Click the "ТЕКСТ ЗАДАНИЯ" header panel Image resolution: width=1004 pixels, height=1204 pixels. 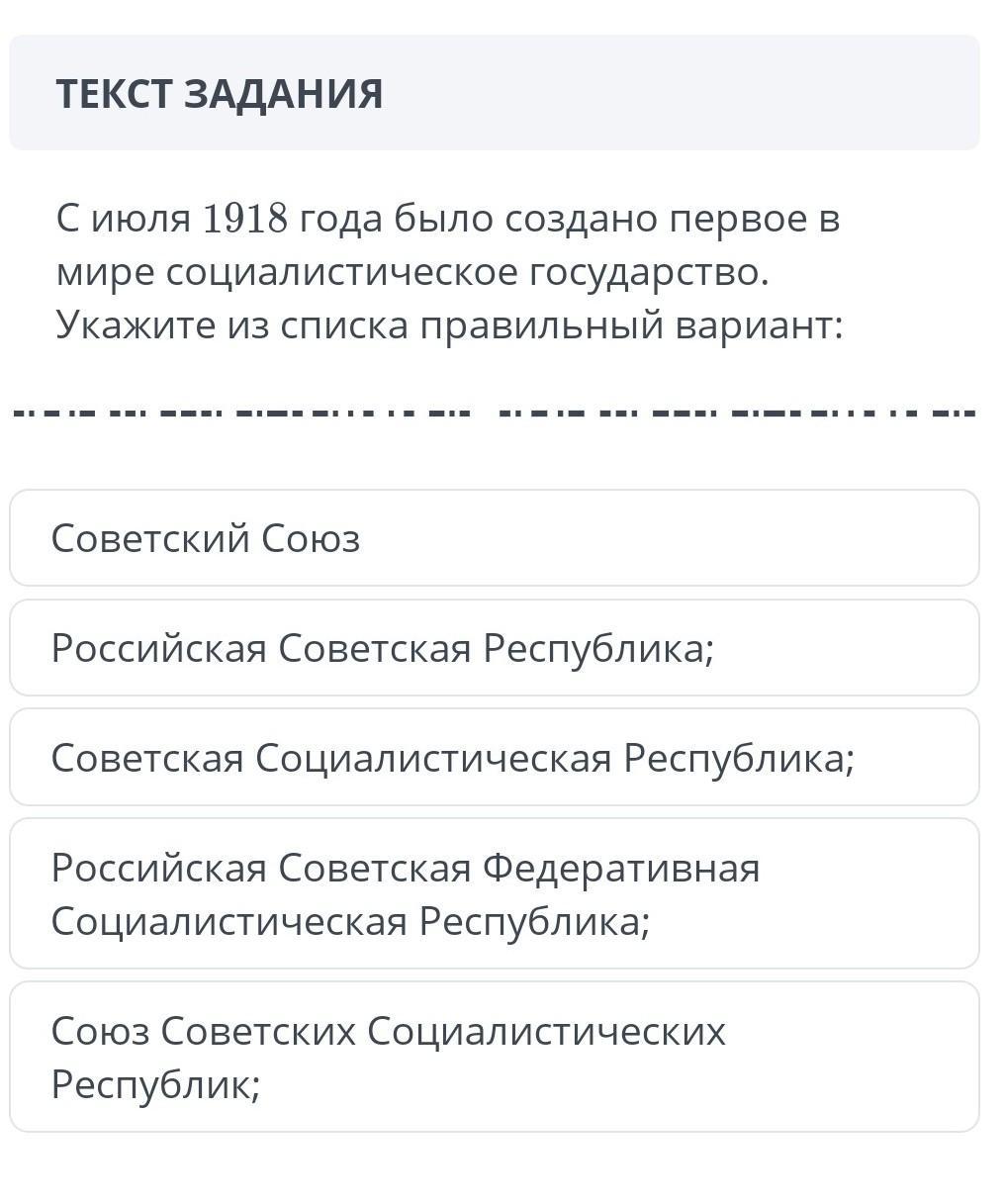pos(494,93)
